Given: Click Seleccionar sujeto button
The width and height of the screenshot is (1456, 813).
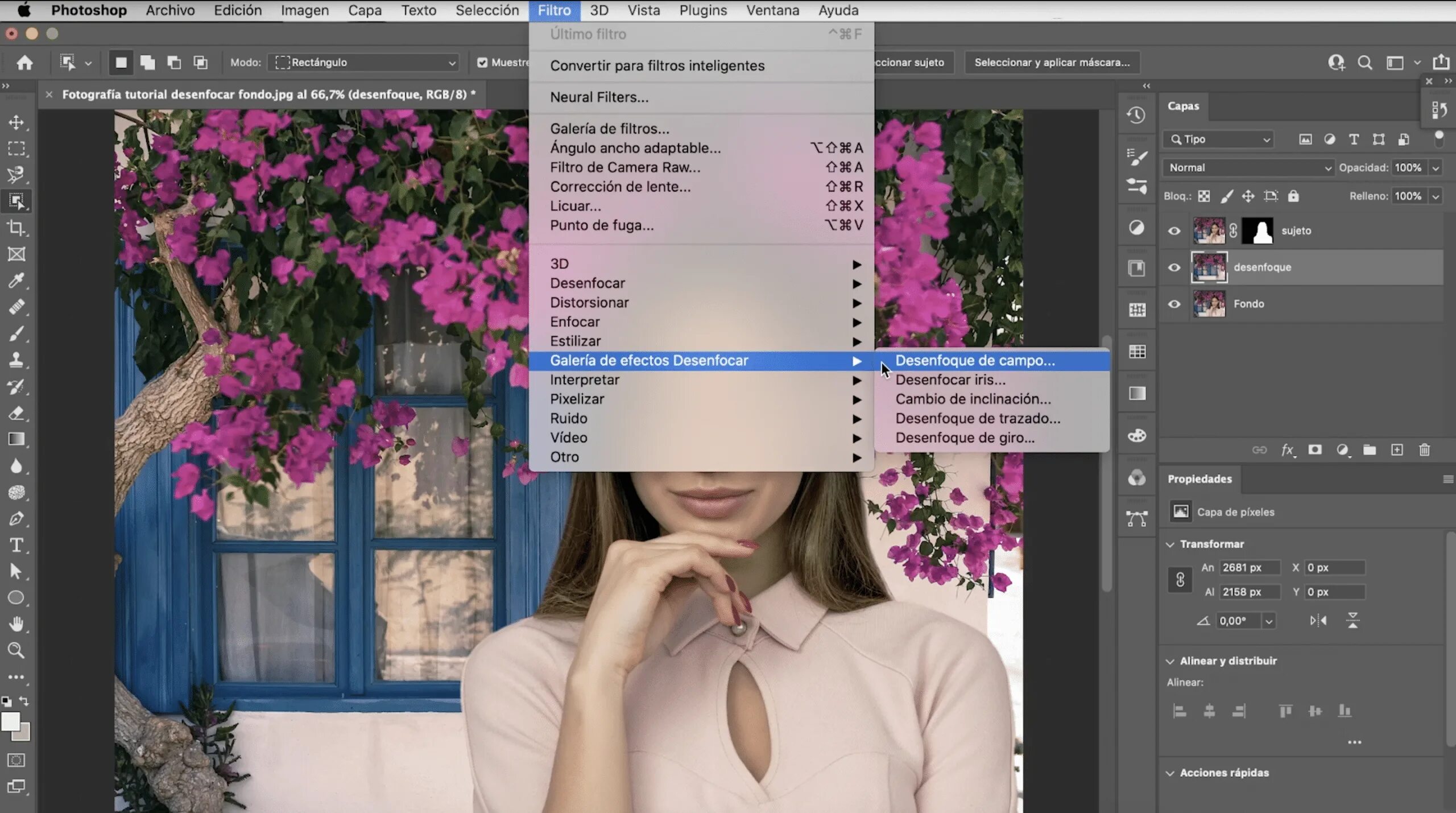Looking at the screenshot, I should pyautogui.click(x=900, y=62).
